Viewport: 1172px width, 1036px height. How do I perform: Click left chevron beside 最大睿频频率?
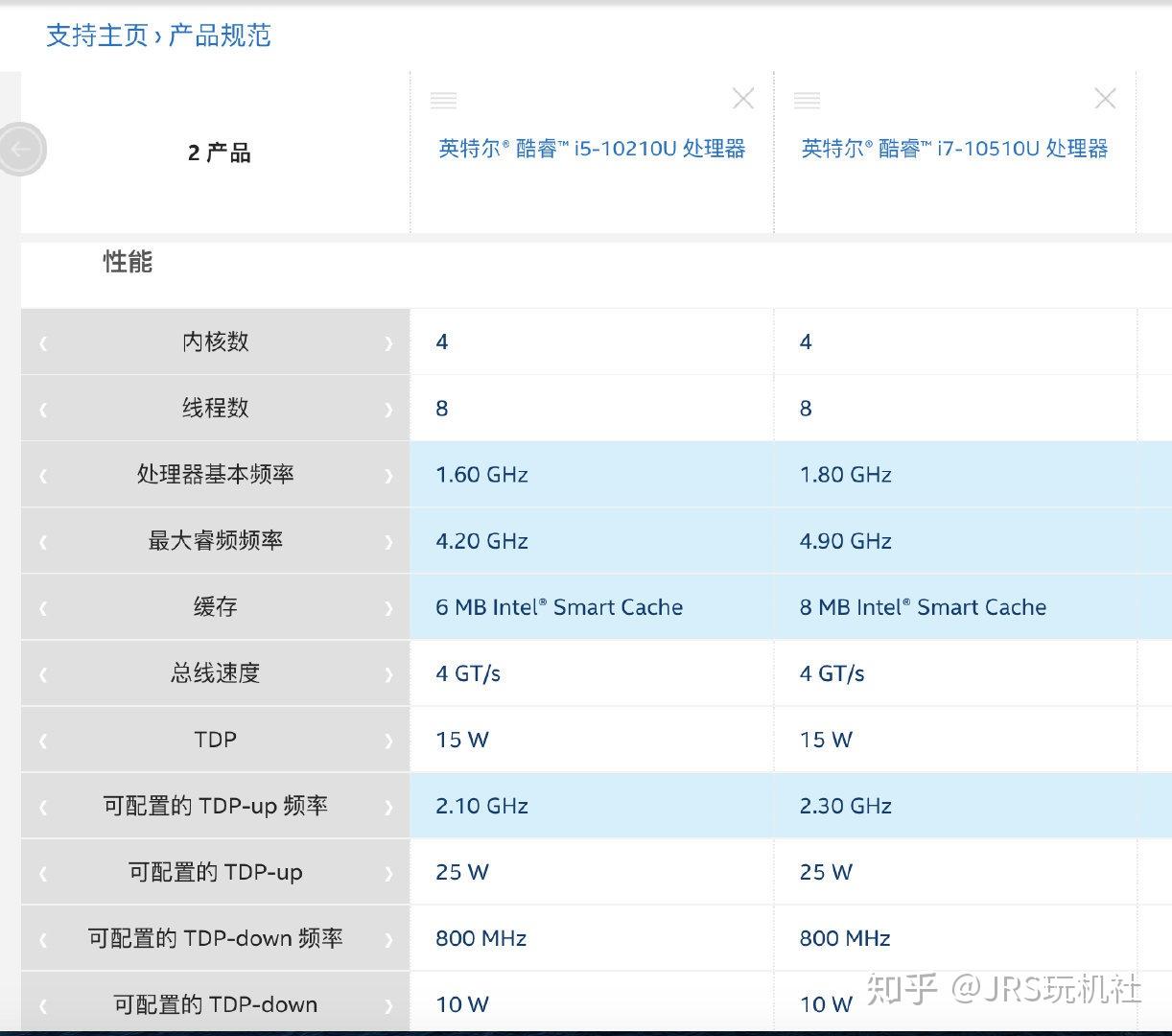(43, 541)
